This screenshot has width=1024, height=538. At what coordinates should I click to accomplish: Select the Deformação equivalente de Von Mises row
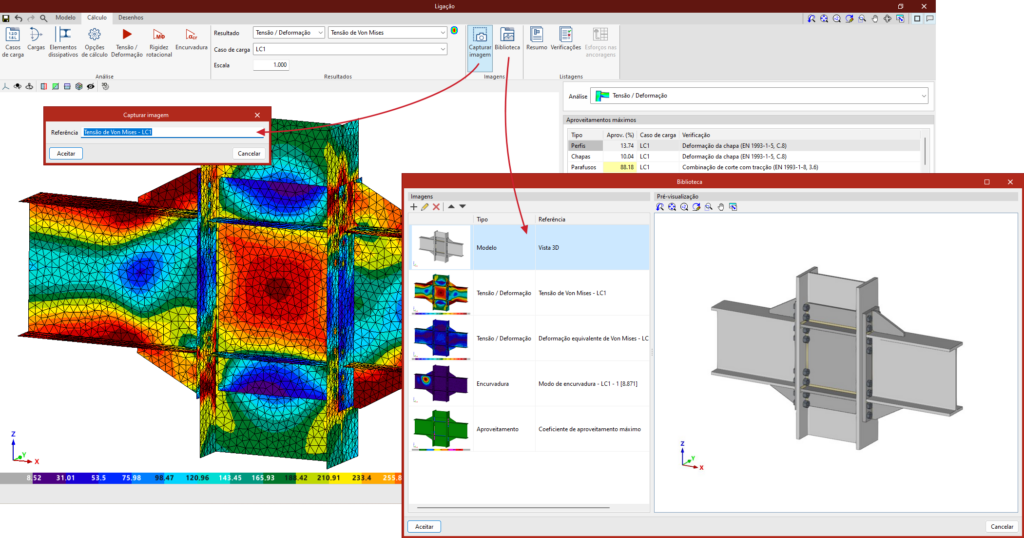(x=529, y=338)
